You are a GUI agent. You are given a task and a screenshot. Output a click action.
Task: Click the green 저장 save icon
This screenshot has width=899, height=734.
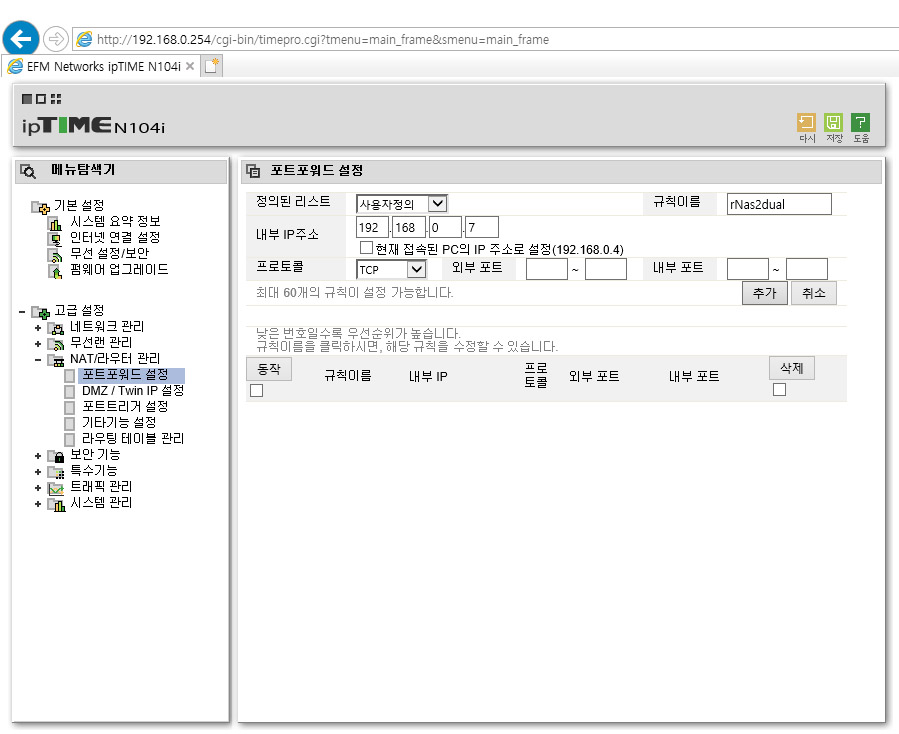pyautogui.click(x=833, y=122)
